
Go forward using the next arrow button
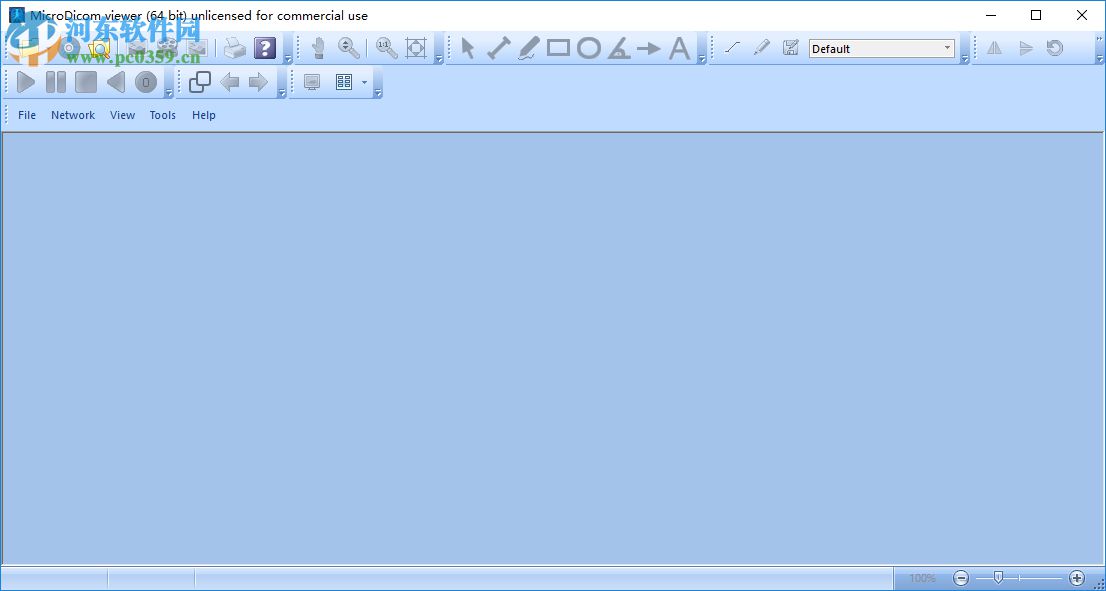click(x=258, y=82)
